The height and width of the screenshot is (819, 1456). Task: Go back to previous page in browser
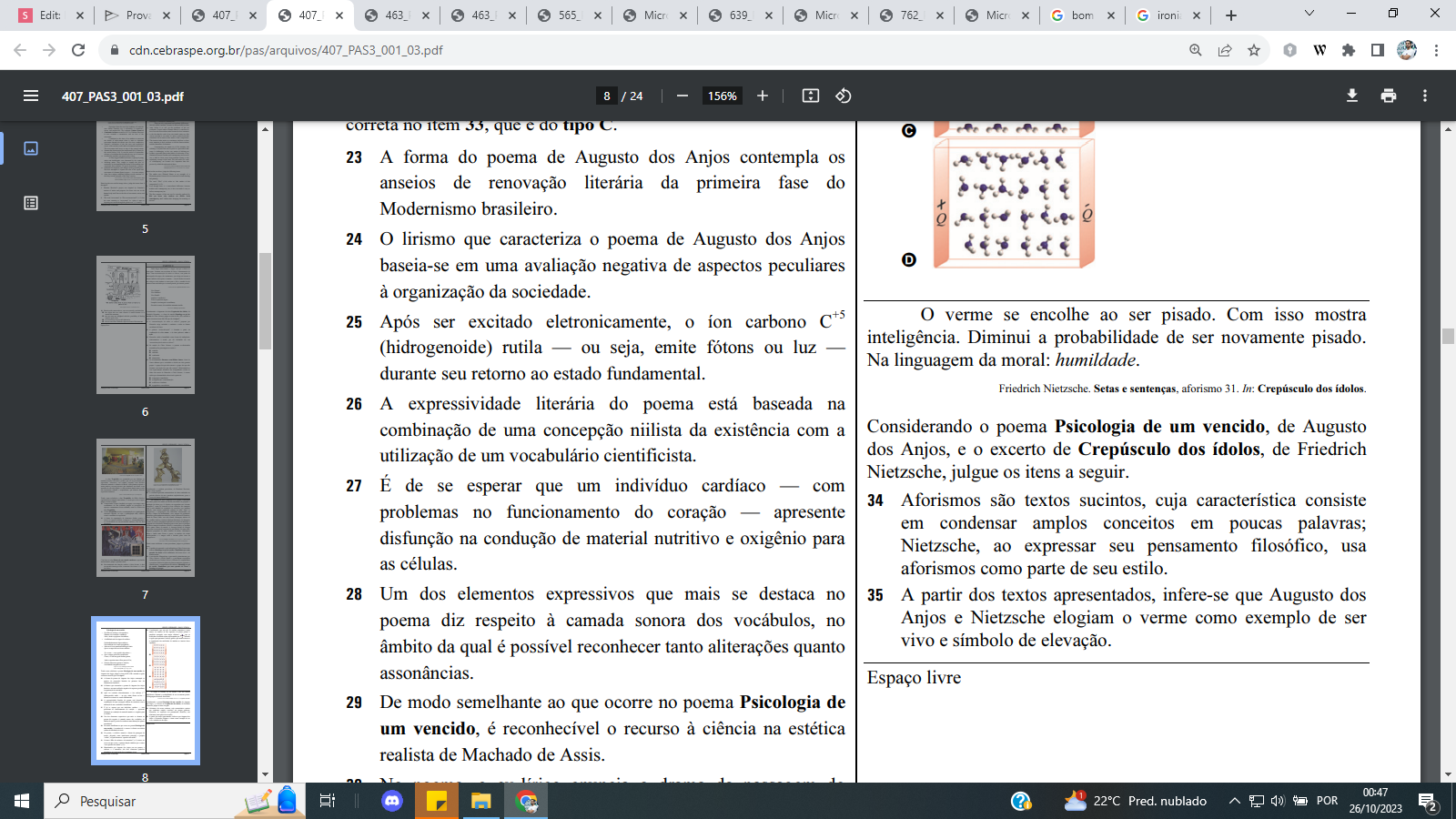click(20, 50)
